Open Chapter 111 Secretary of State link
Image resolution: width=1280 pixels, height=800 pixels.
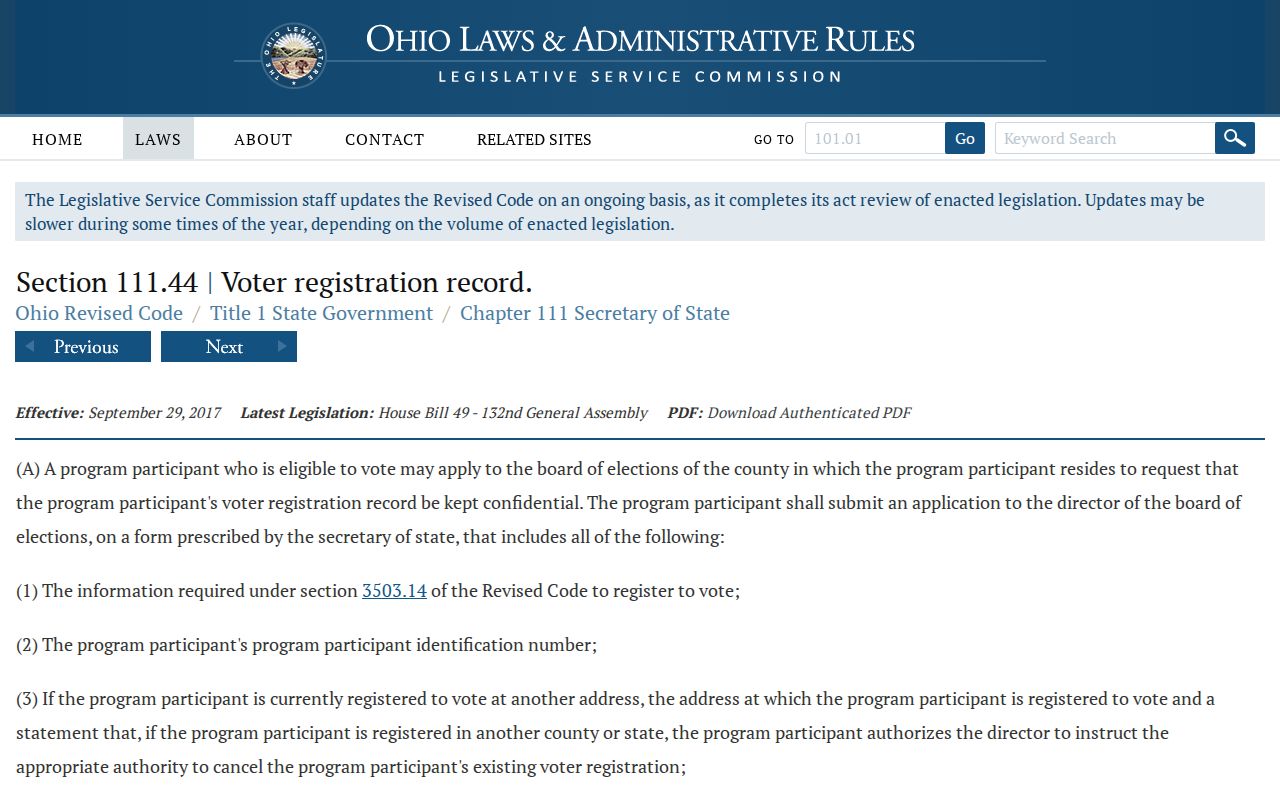click(x=595, y=313)
